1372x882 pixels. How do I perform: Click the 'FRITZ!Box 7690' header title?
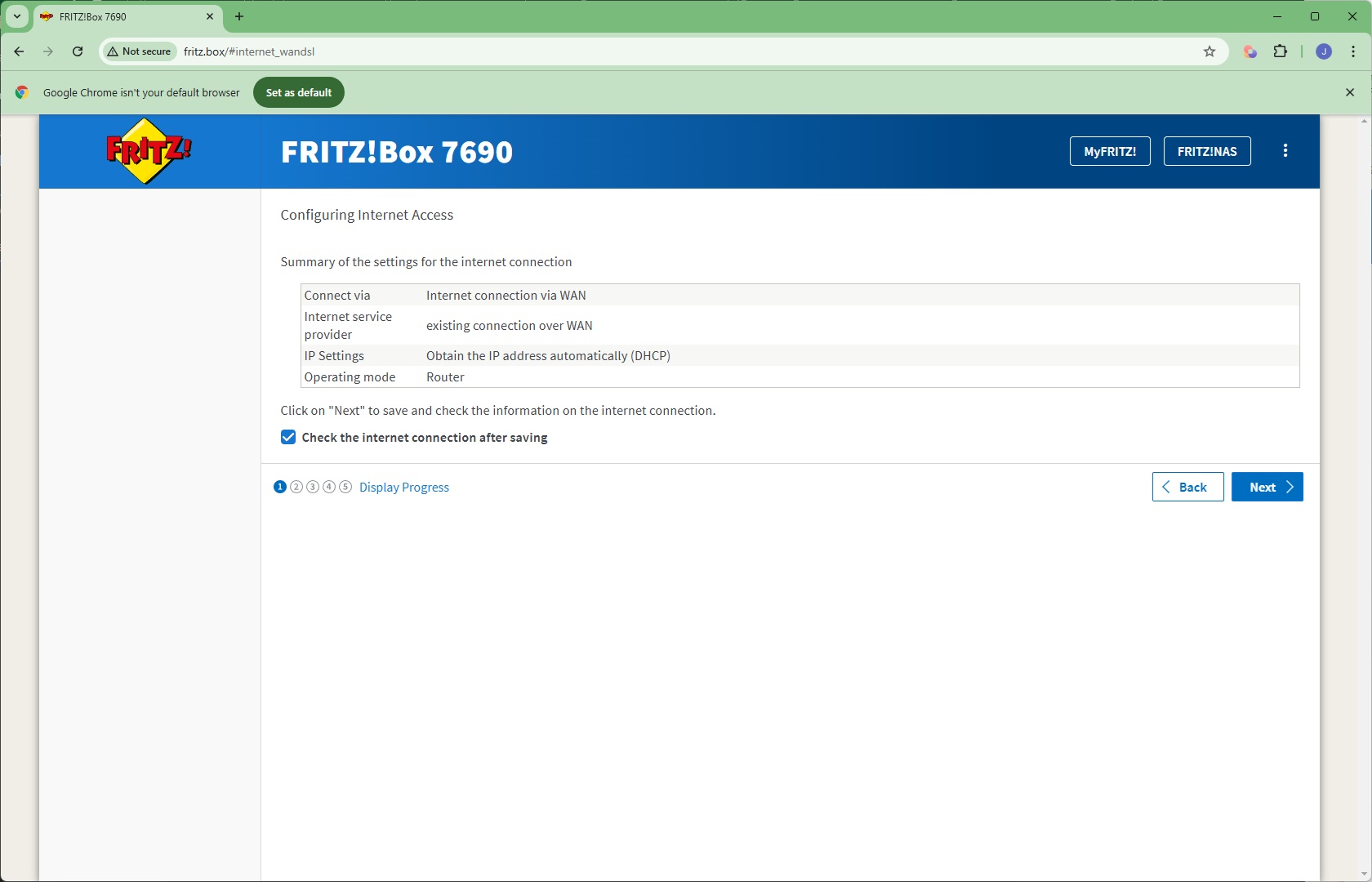397,152
